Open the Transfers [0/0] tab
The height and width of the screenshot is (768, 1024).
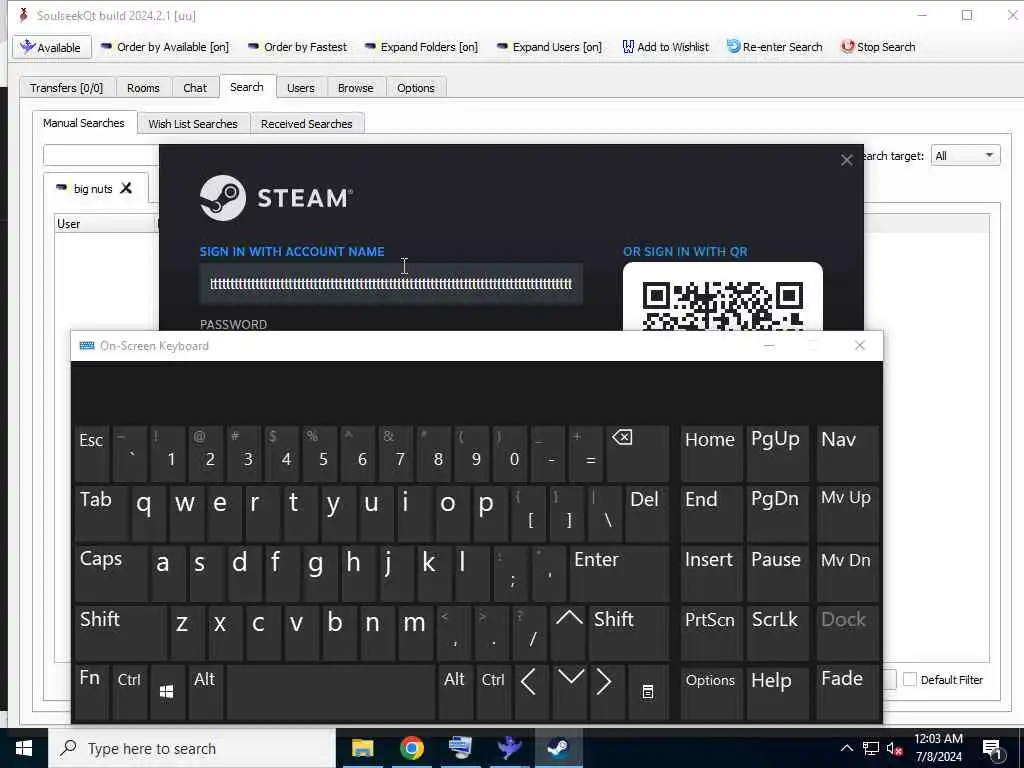[x=67, y=88]
